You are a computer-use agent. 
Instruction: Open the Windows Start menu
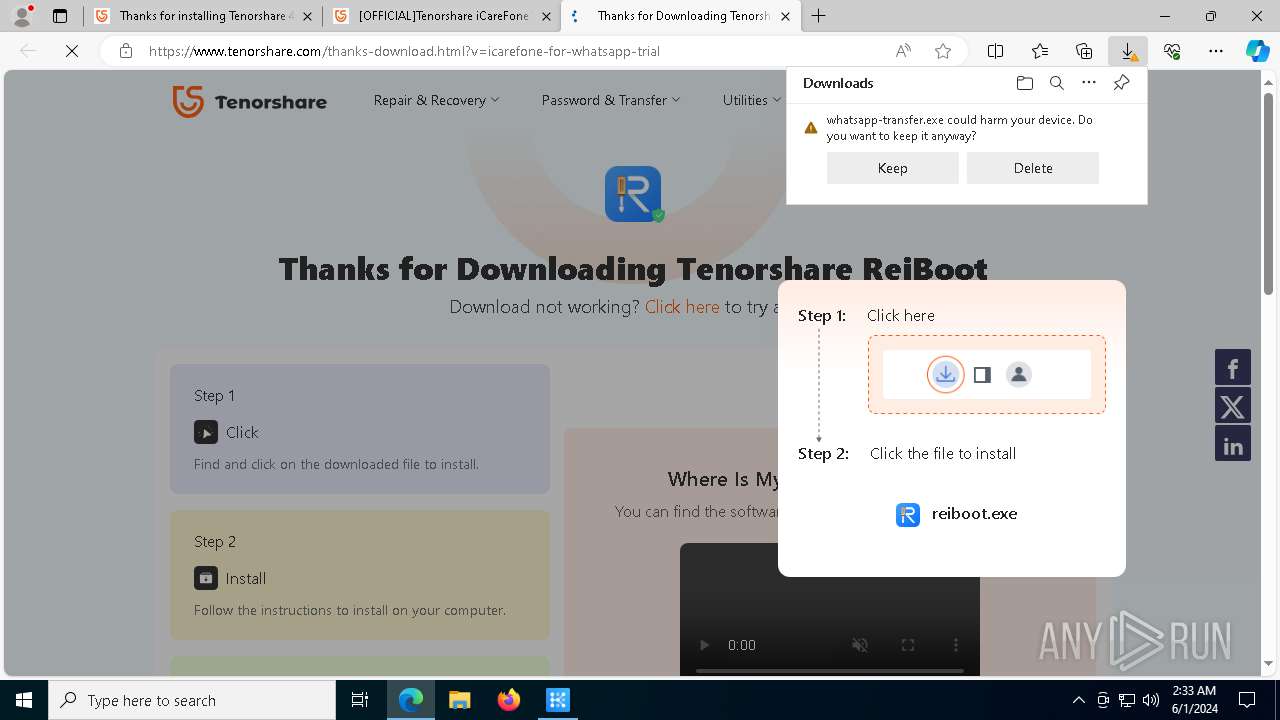[24, 700]
